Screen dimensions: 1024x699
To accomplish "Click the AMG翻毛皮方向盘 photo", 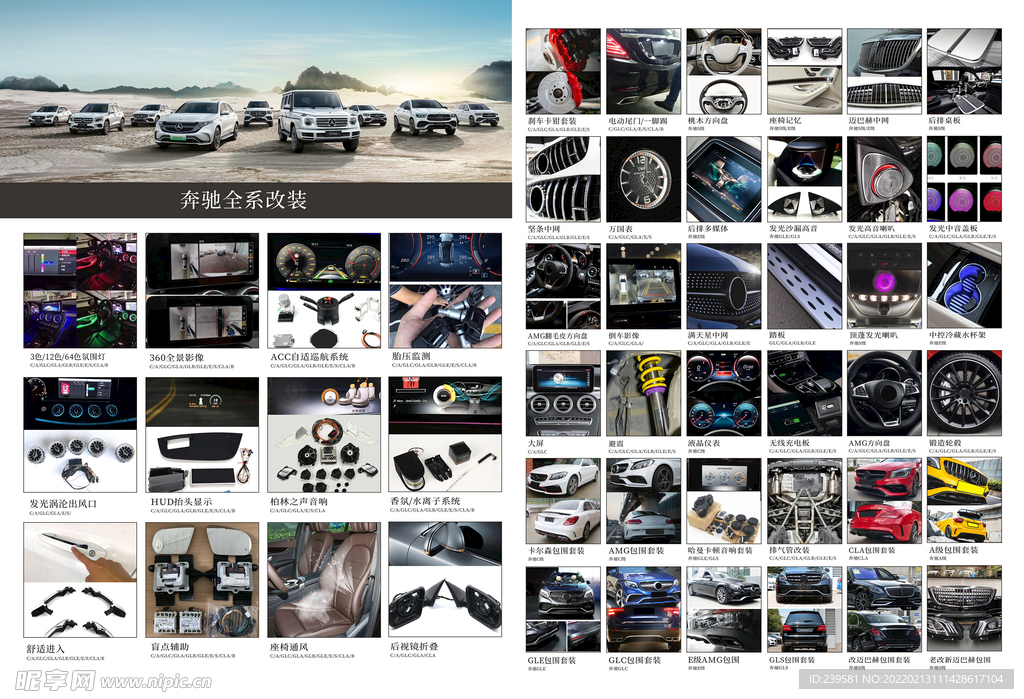I will (563, 286).
